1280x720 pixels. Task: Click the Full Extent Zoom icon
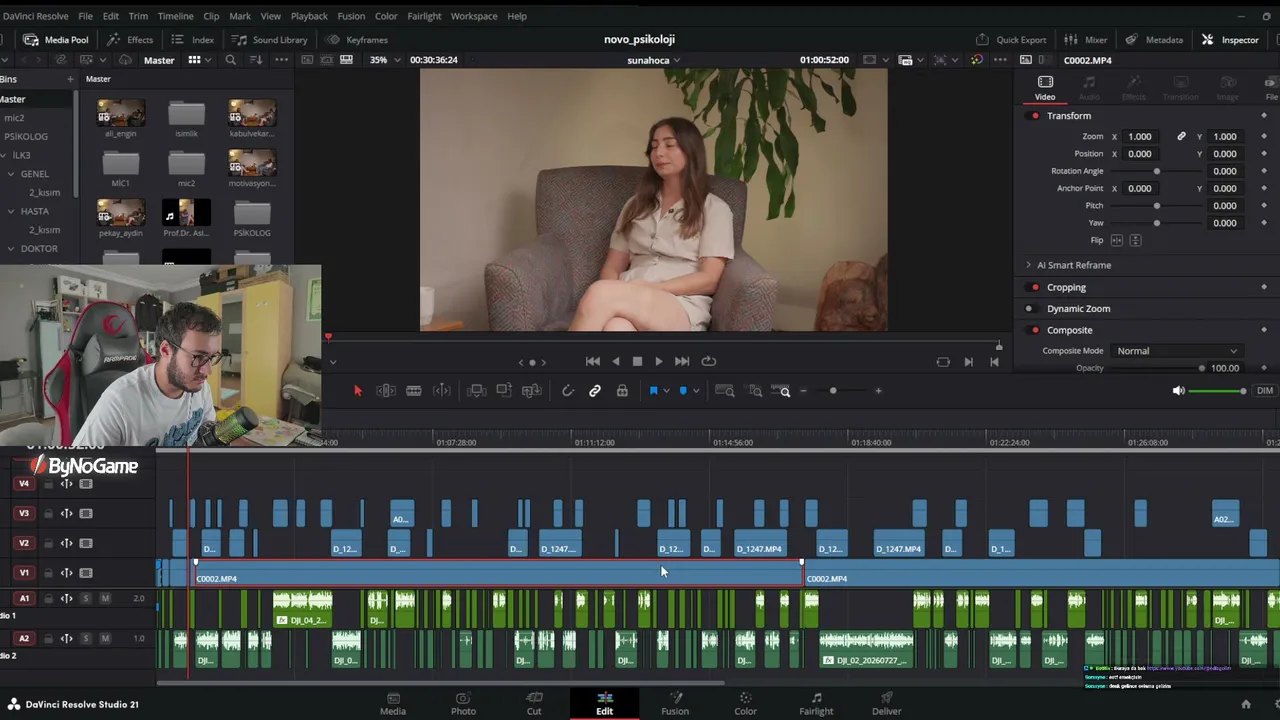(x=725, y=391)
